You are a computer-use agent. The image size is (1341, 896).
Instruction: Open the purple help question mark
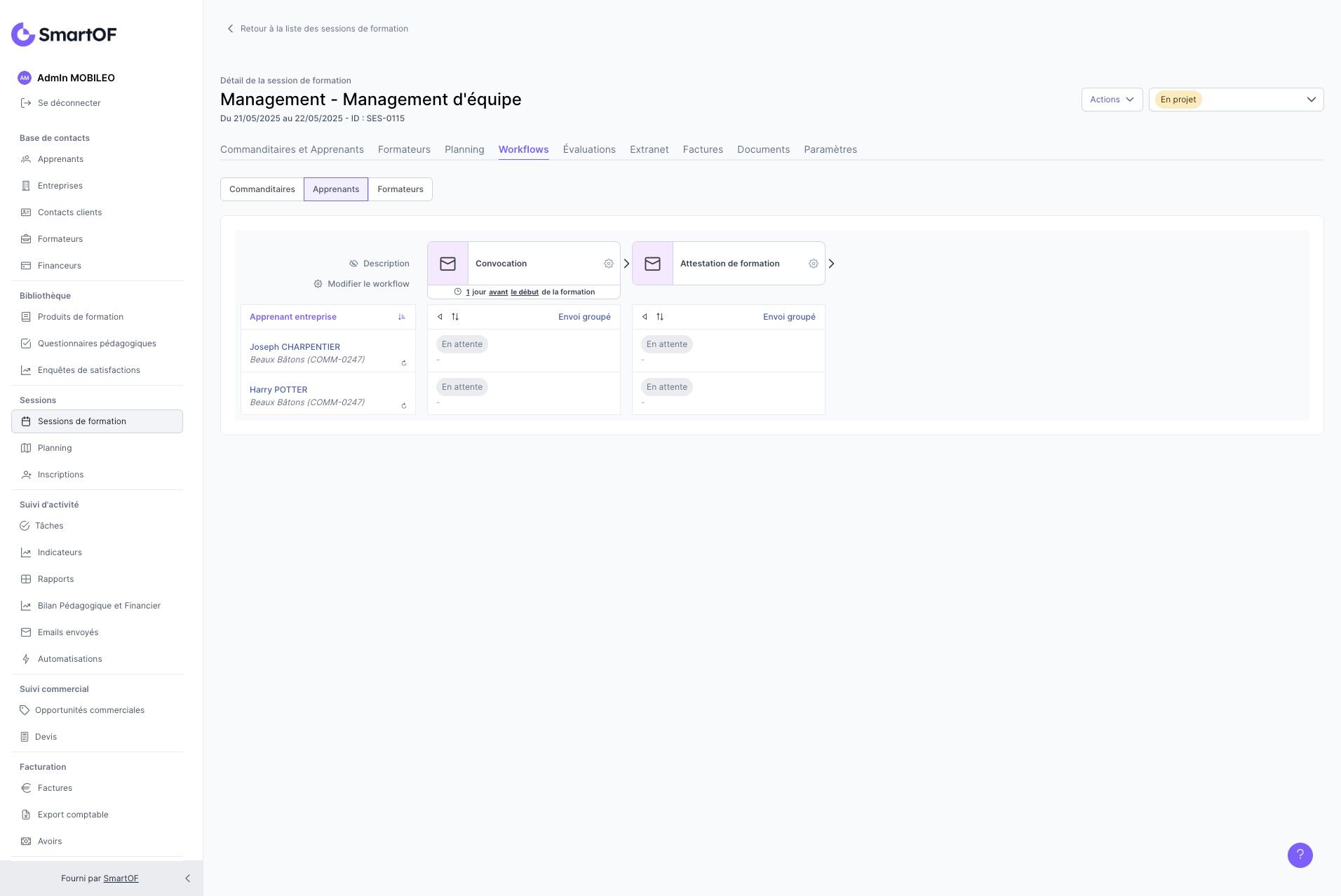point(1300,855)
